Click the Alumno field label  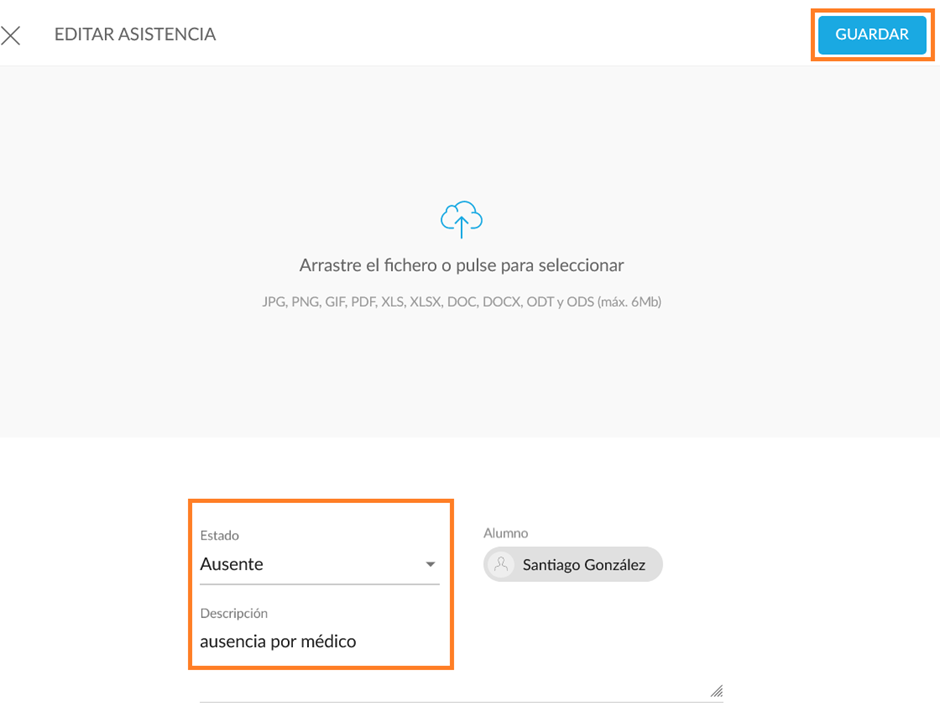pyautogui.click(x=505, y=533)
